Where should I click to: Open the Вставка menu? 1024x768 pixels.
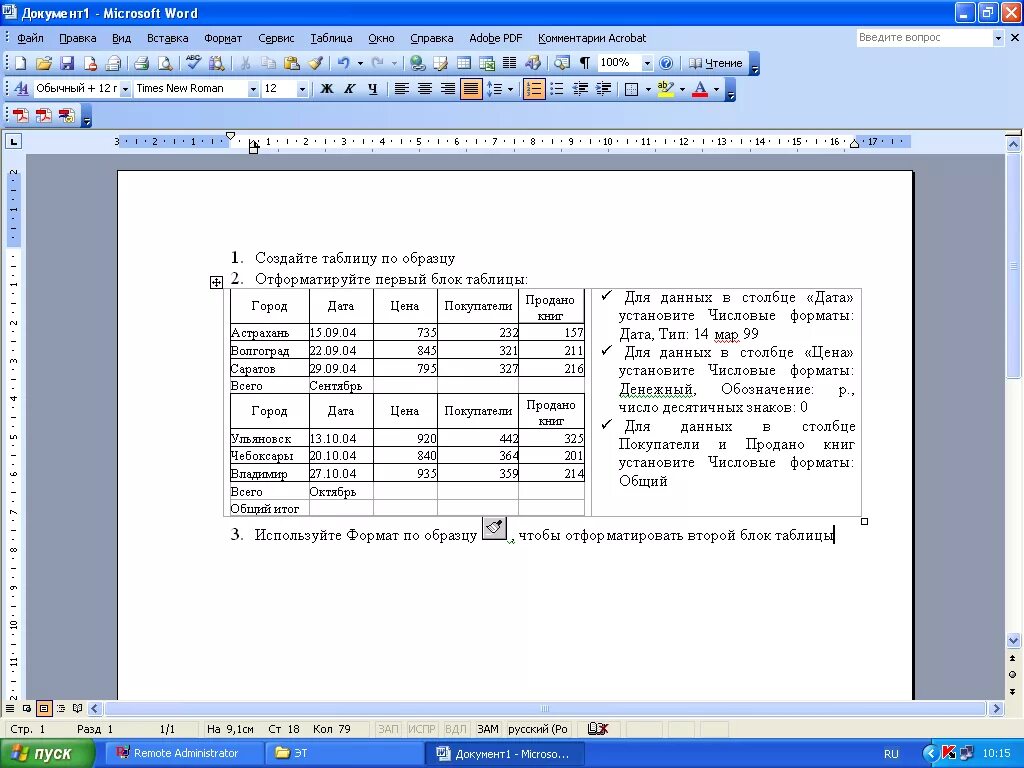click(x=168, y=39)
